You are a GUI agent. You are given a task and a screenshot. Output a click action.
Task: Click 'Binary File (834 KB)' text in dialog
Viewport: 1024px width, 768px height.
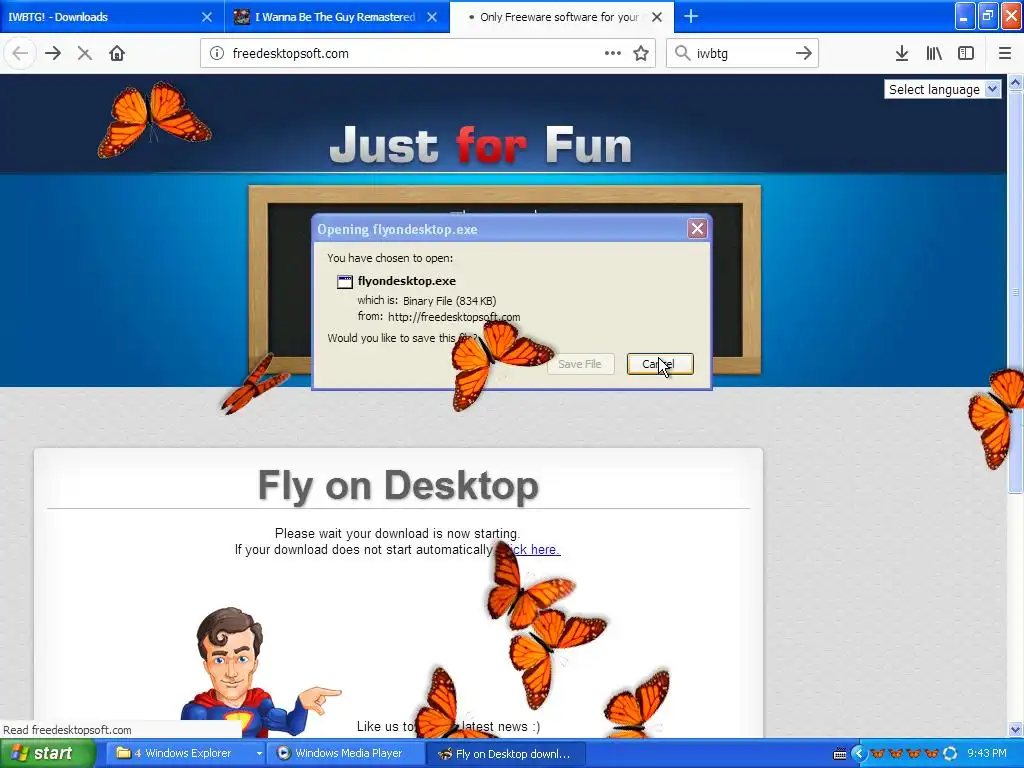449,301
